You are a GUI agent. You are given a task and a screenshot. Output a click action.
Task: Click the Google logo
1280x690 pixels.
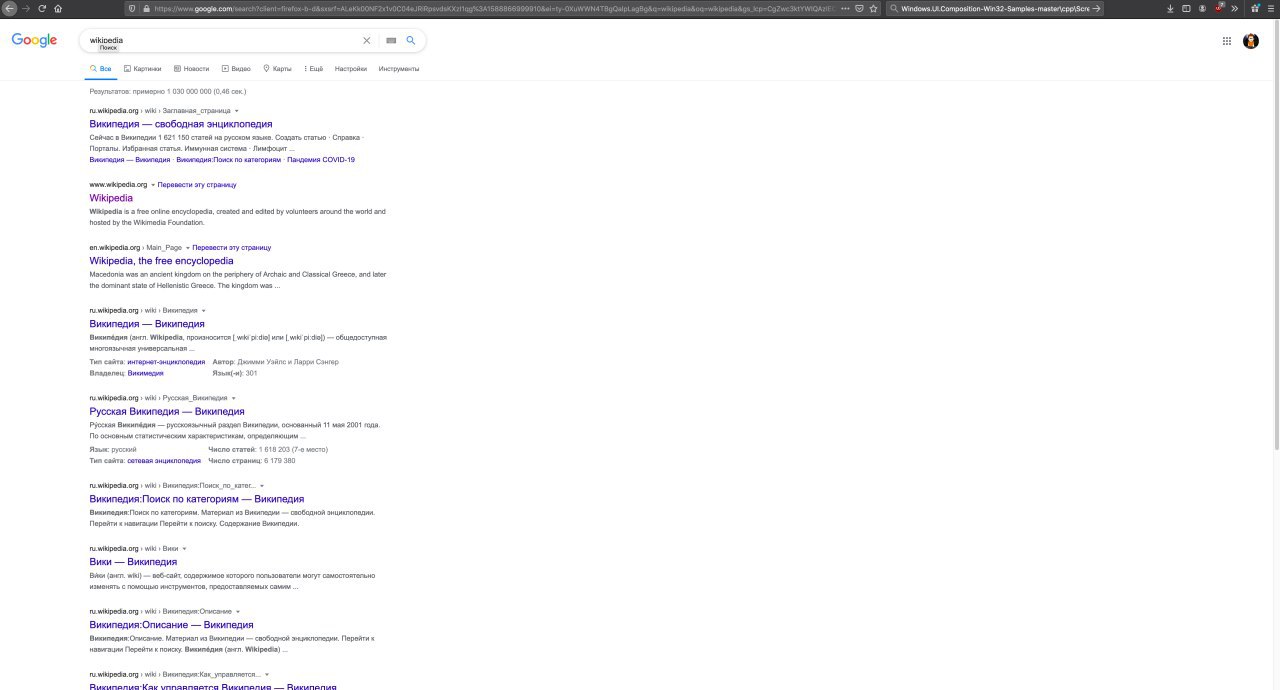pos(34,40)
